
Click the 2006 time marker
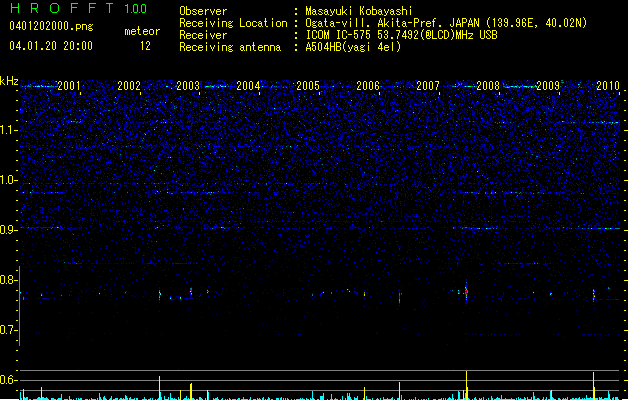(x=368, y=86)
